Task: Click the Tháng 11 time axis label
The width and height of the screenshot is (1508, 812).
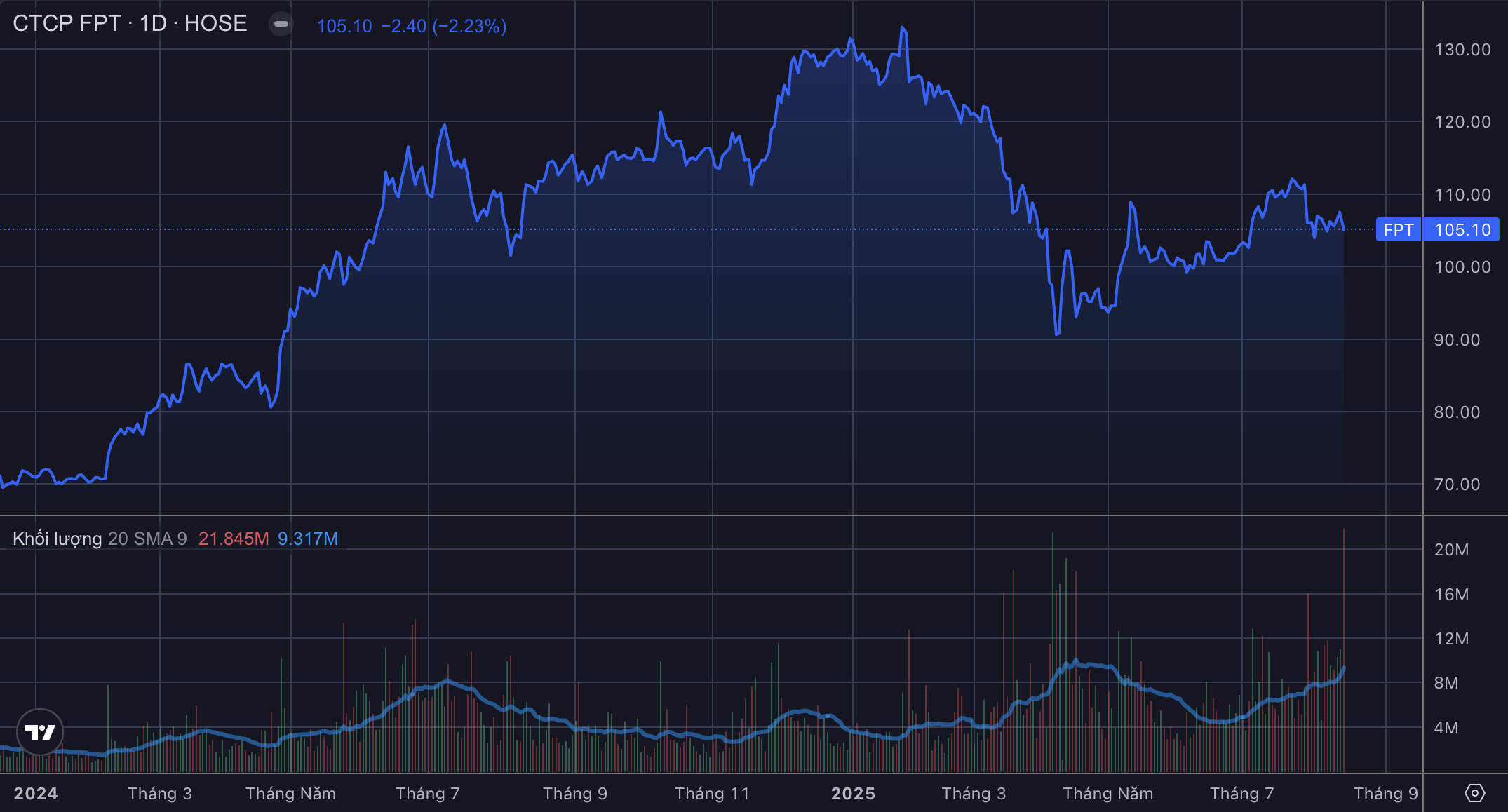Action: 712,794
